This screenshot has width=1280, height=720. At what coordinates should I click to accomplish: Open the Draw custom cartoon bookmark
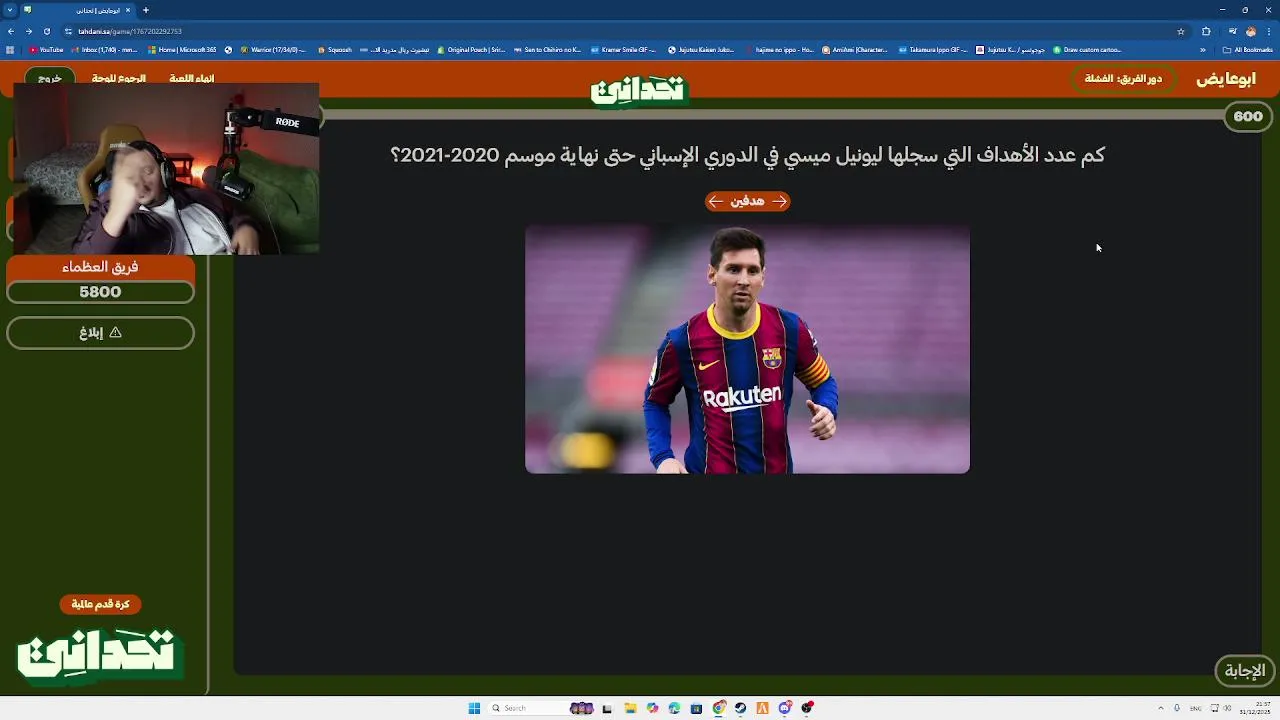1086,49
